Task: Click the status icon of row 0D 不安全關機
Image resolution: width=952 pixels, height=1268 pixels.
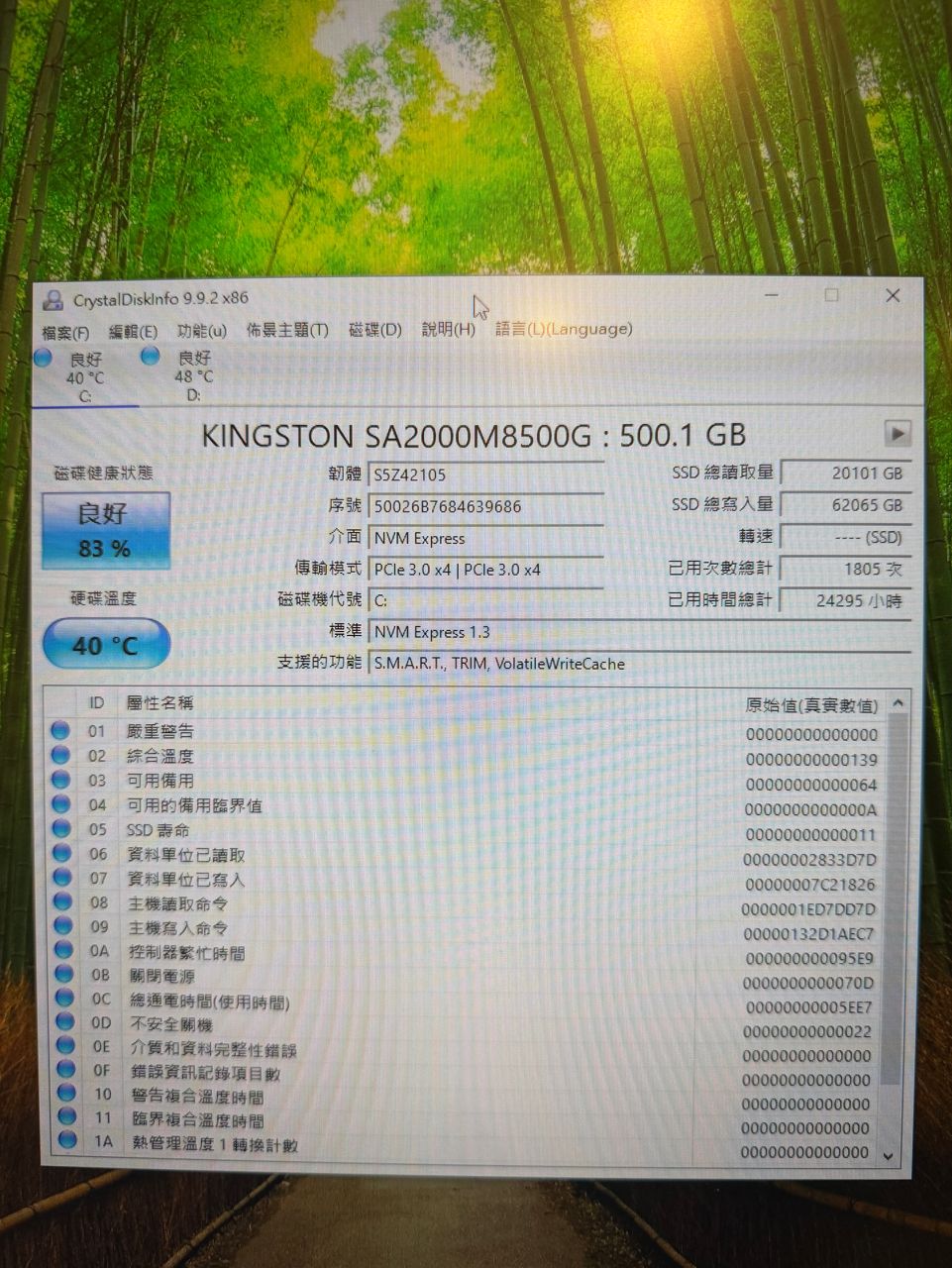Action: pyautogui.click(x=65, y=1022)
